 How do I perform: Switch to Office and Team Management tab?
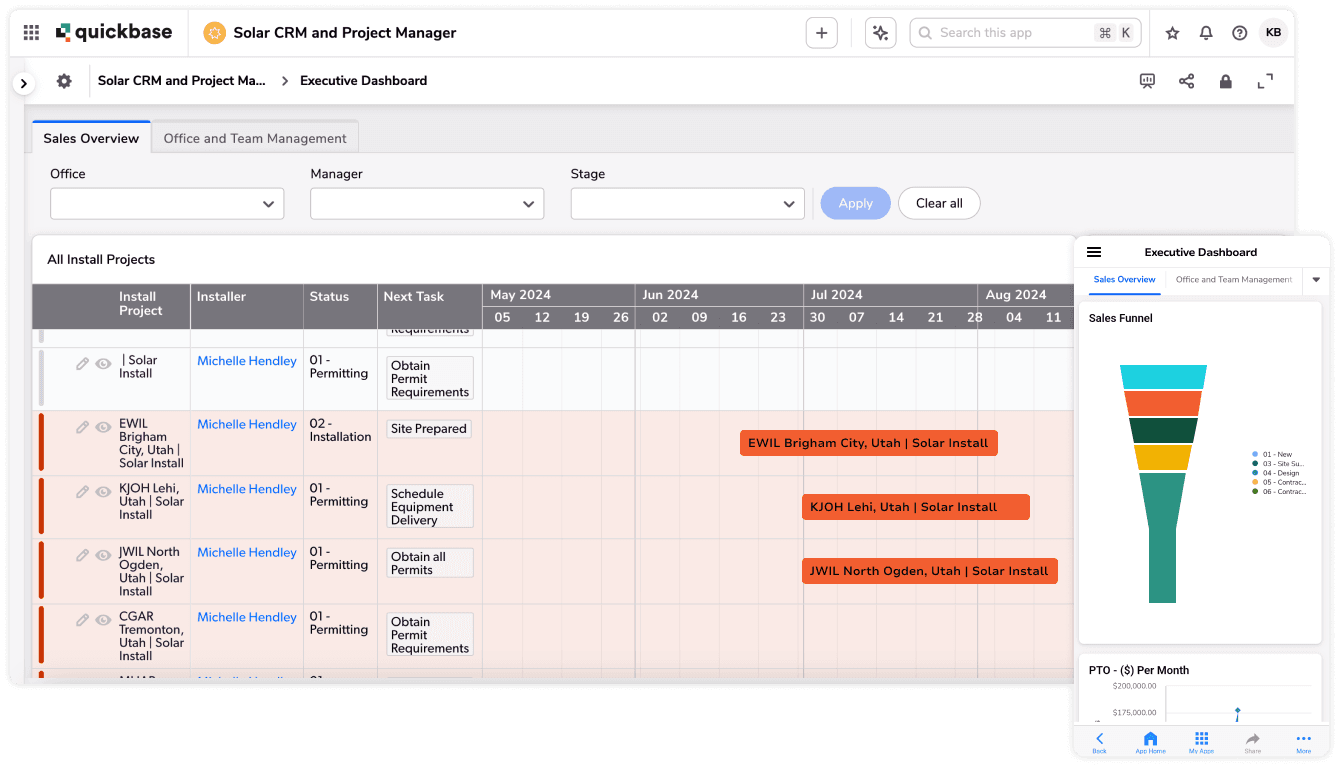click(x=255, y=138)
